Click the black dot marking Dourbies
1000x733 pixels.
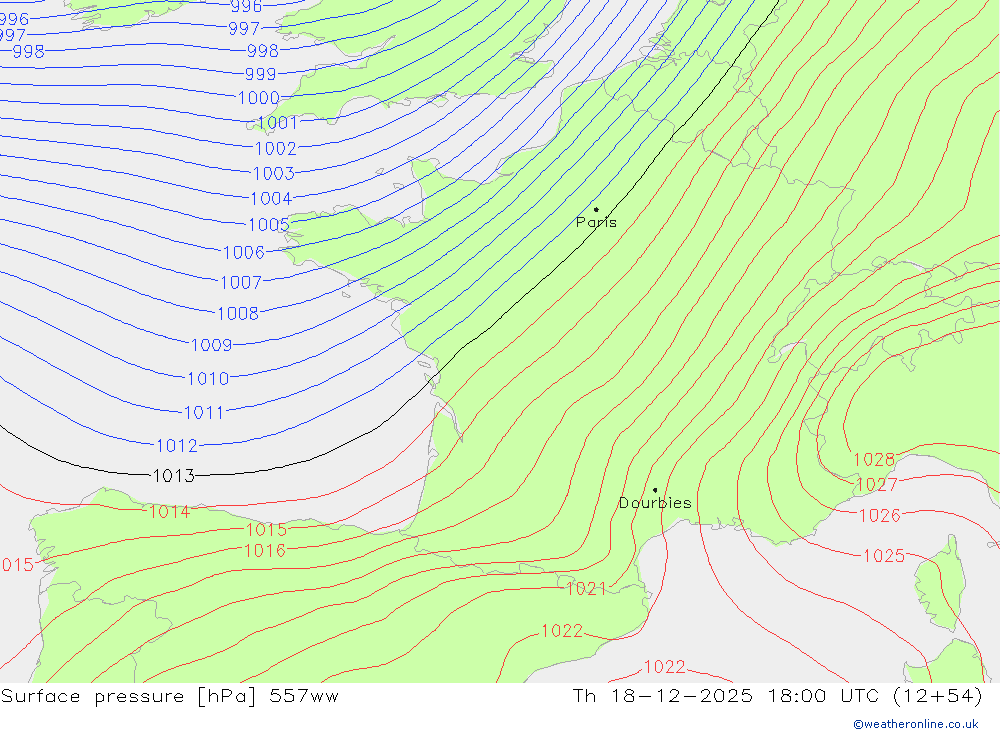(x=655, y=490)
